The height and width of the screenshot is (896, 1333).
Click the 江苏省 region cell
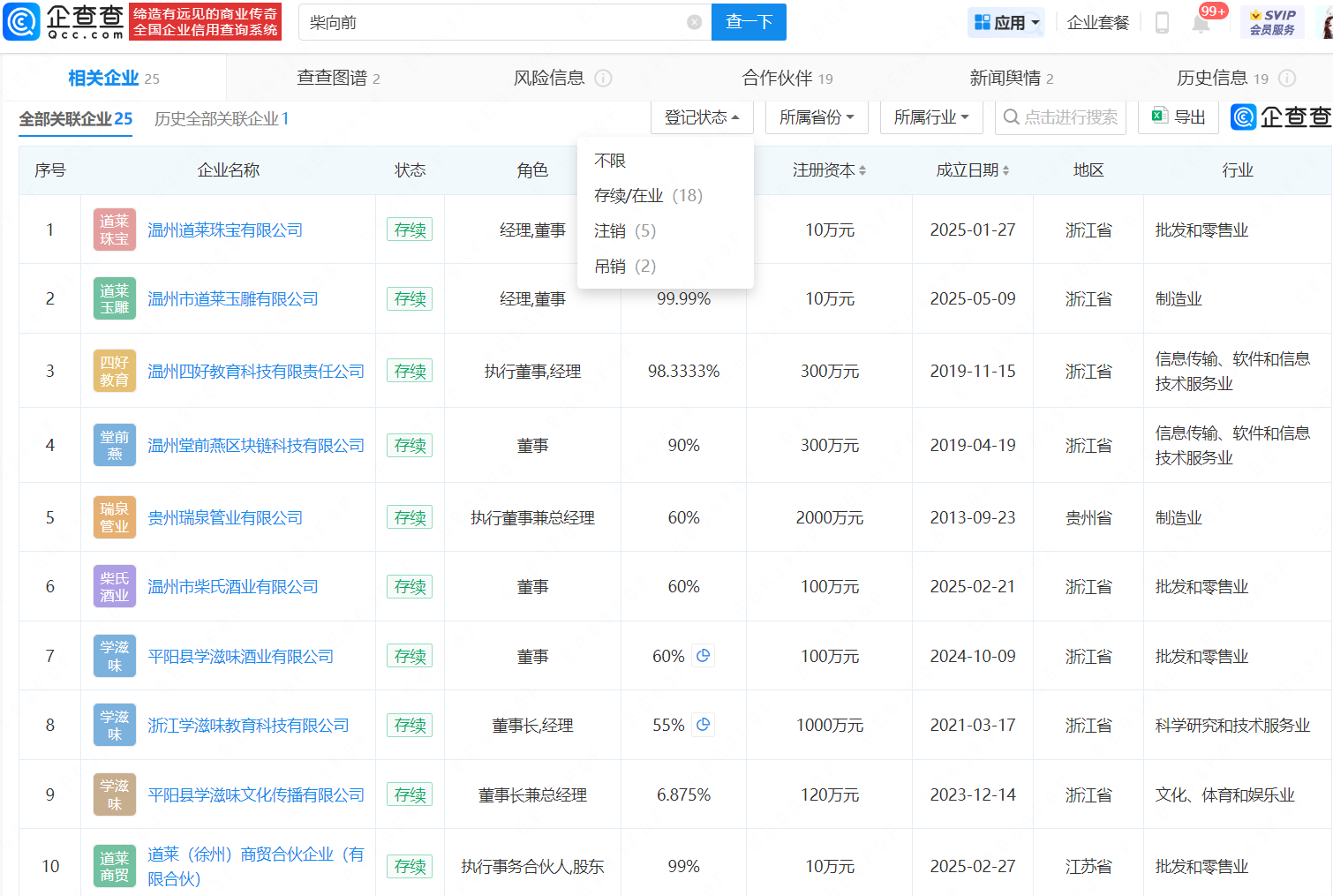click(x=1088, y=866)
